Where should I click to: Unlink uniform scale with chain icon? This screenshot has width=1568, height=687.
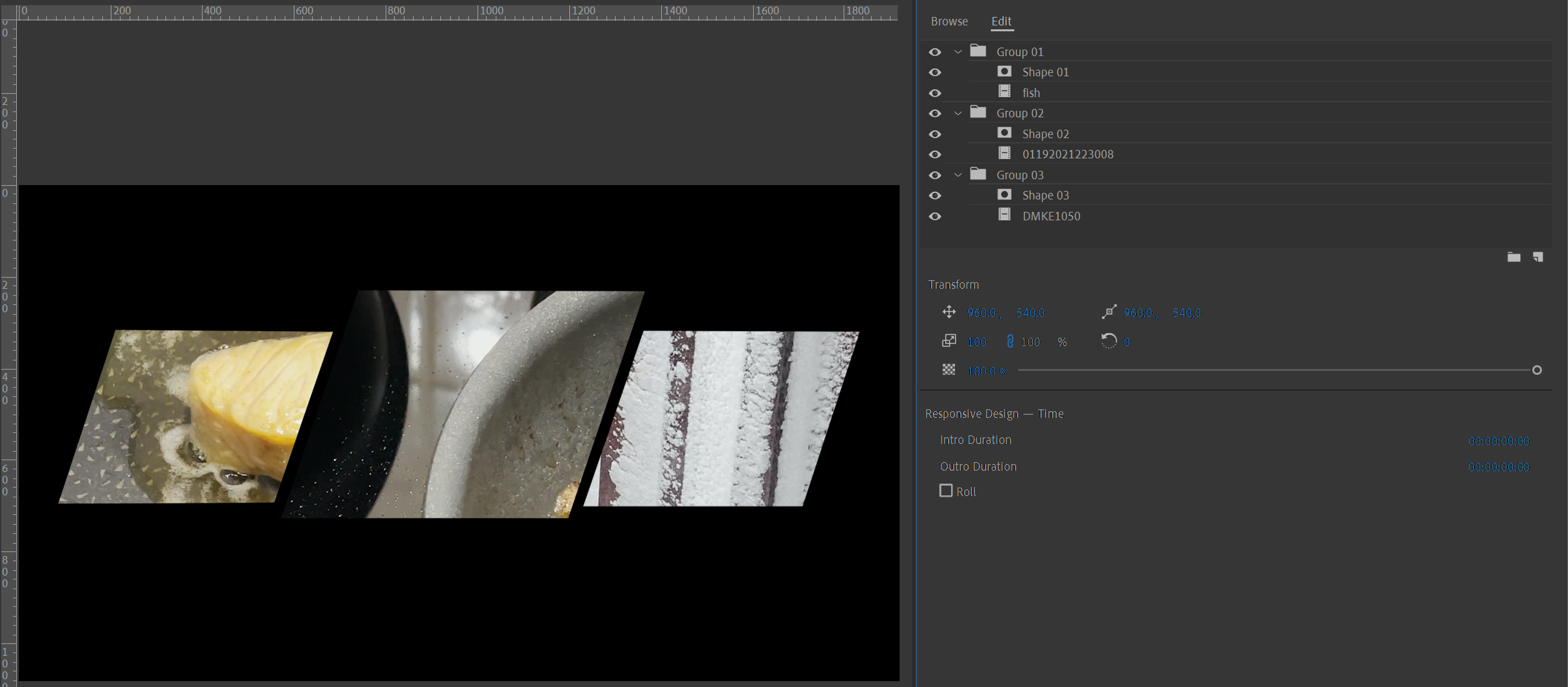click(x=1010, y=341)
